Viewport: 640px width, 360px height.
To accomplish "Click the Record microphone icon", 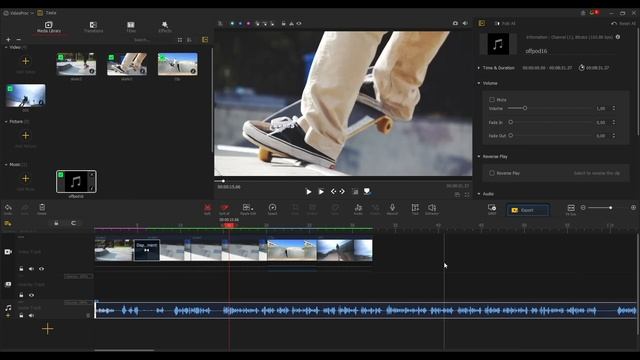I will (392, 209).
